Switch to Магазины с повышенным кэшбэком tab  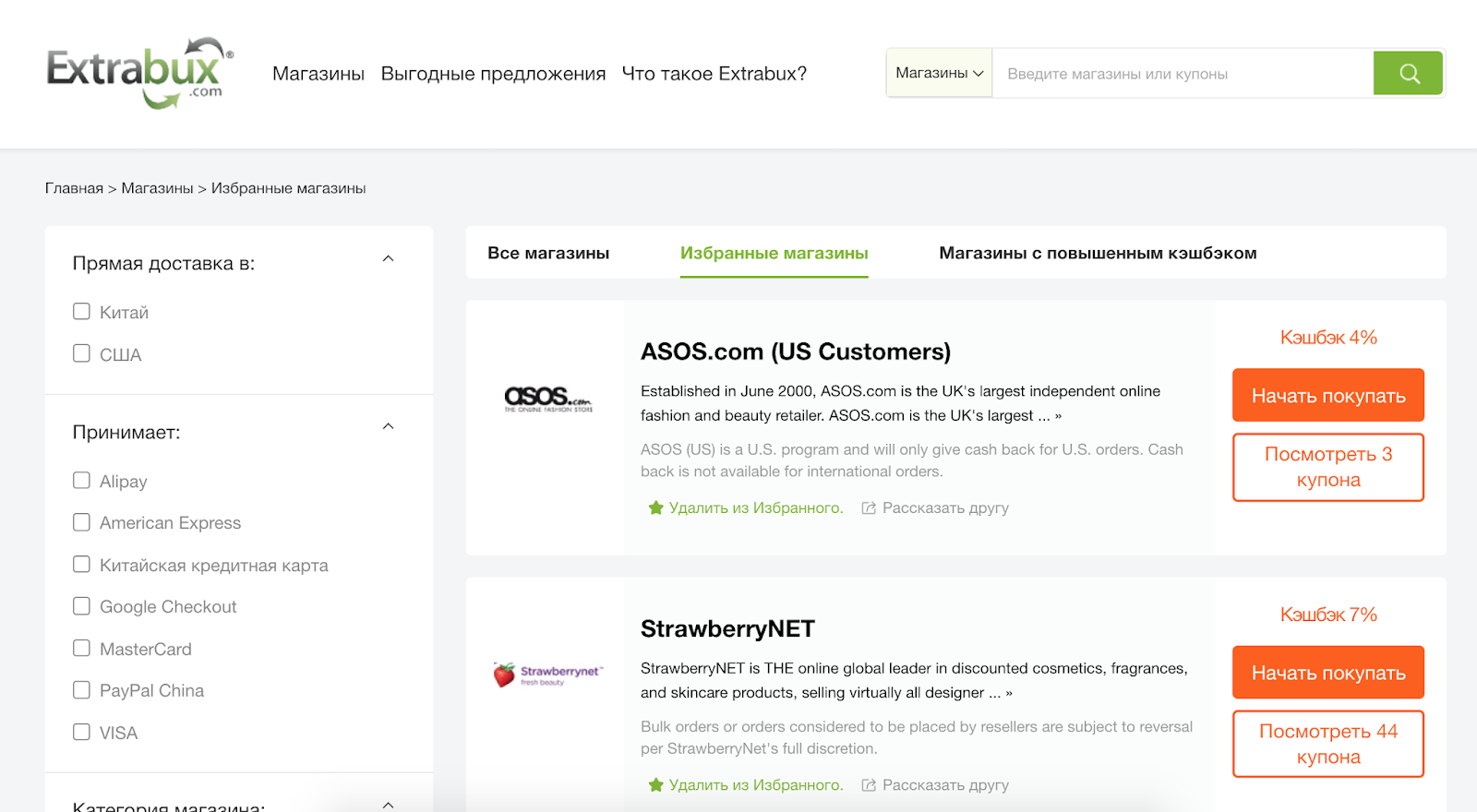tap(1098, 253)
